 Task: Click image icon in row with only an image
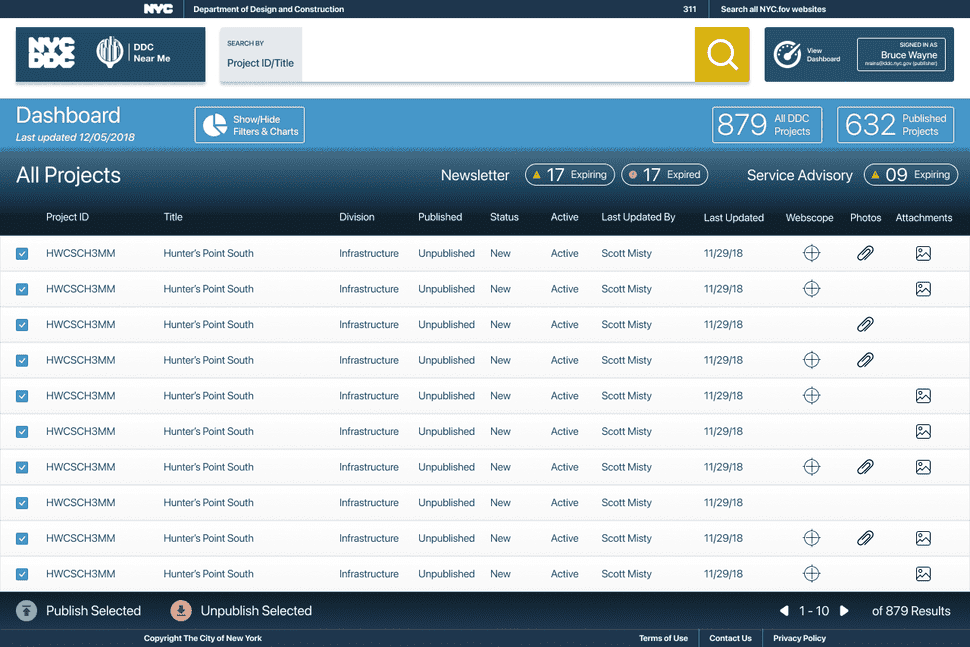[923, 431]
